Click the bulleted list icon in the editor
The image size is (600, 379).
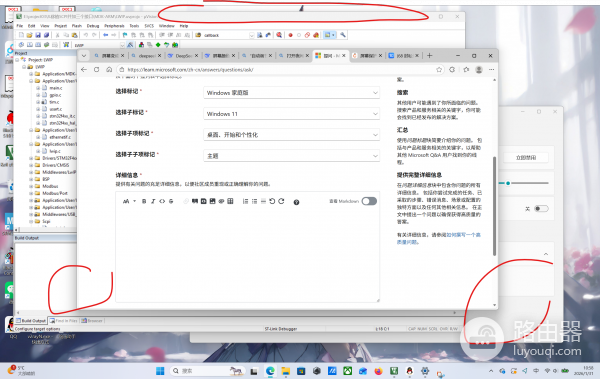click(x=254, y=201)
